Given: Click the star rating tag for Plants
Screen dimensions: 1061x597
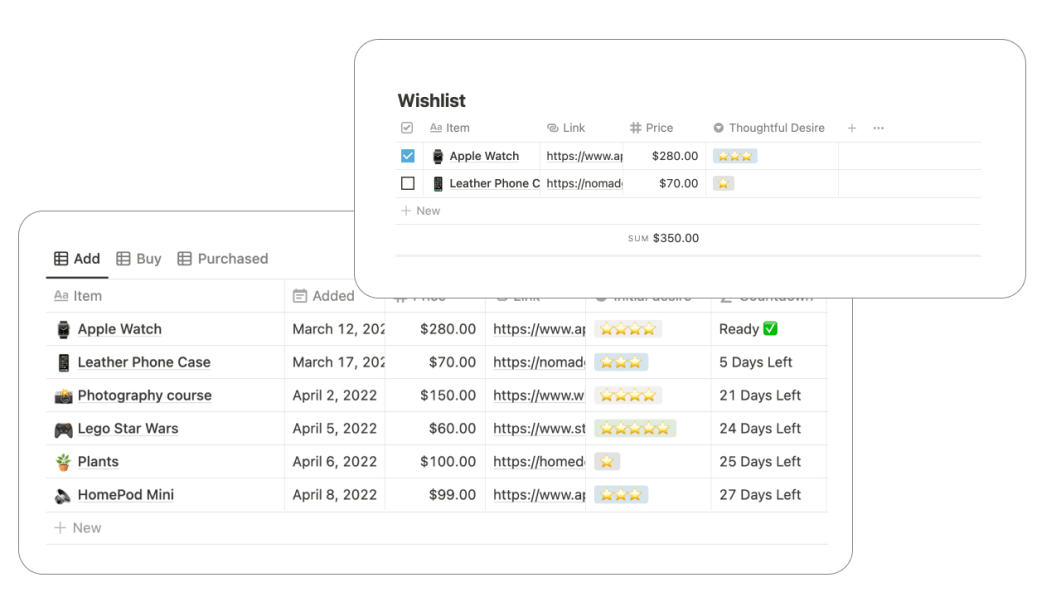Looking at the screenshot, I should click(x=607, y=462).
